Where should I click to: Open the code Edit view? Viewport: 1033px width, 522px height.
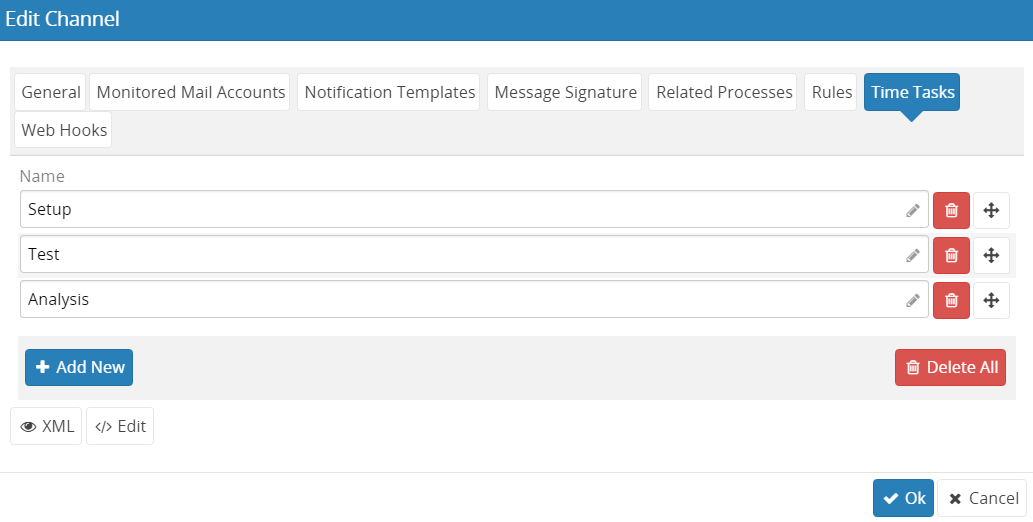pyautogui.click(x=120, y=426)
